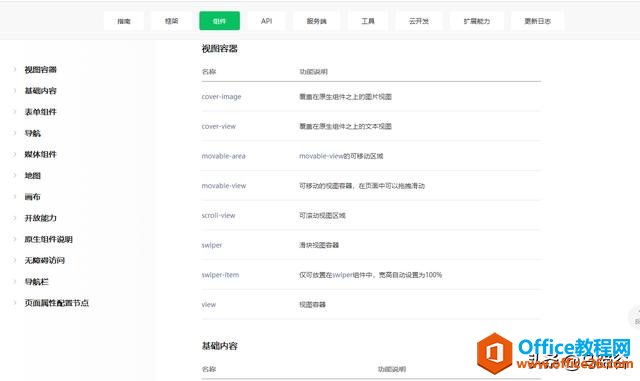Open the 扩展能力 tab

tap(477, 21)
